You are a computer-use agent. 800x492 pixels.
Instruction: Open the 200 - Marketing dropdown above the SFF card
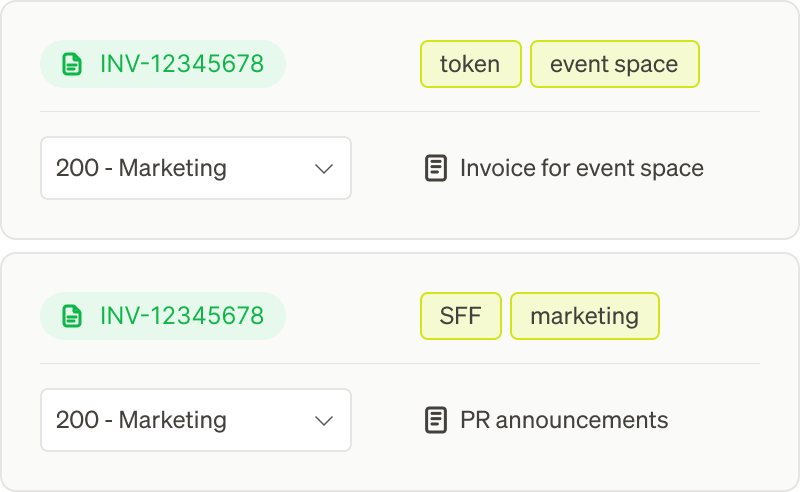point(195,168)
